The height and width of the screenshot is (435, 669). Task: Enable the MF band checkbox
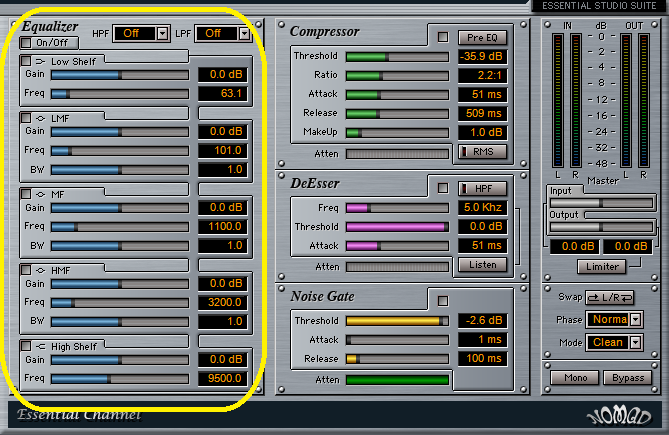click(x=26, y=194)
